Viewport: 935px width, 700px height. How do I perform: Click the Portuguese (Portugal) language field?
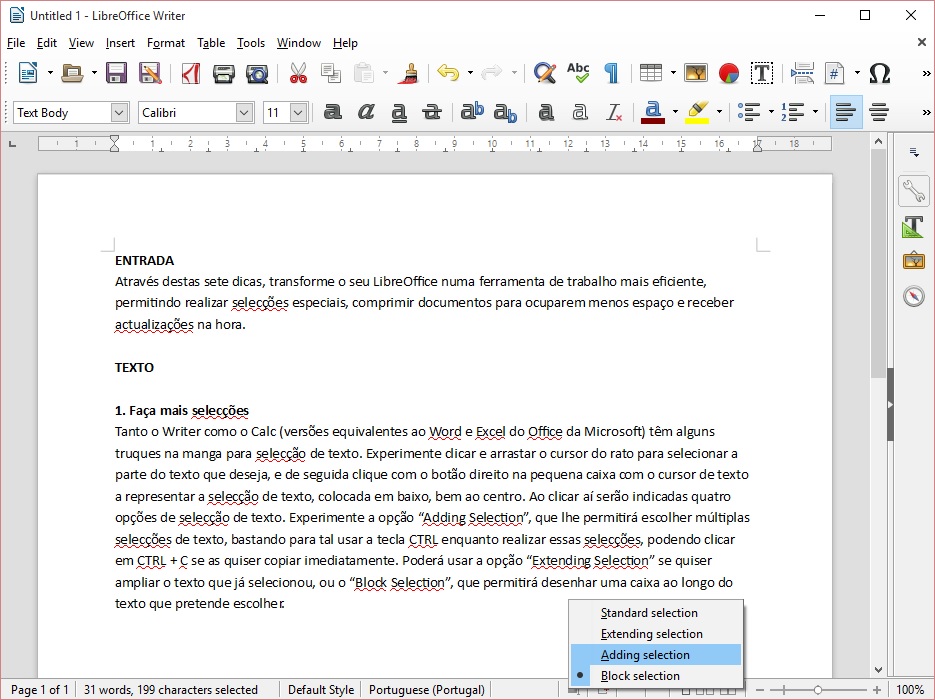[x=426, y=690]
